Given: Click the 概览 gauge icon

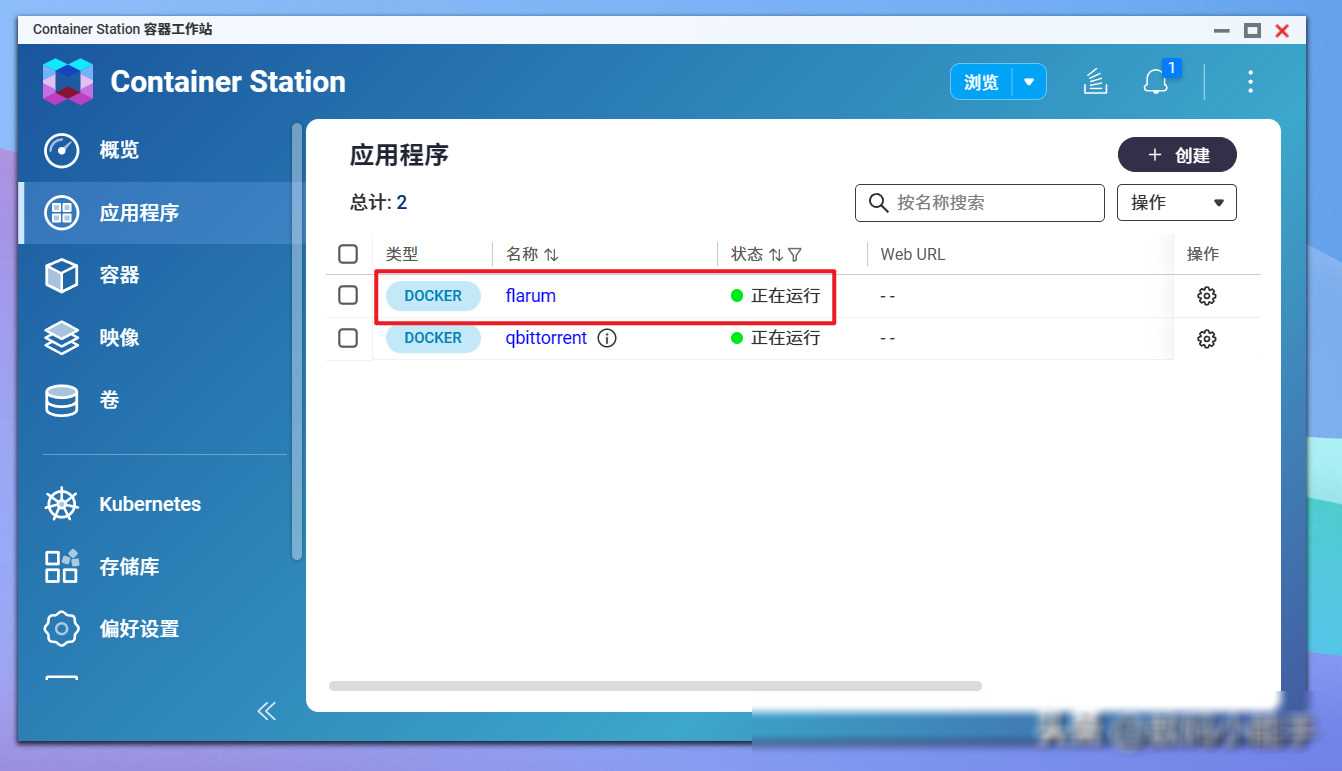Looking at the screenshot, I should point(62,151).
